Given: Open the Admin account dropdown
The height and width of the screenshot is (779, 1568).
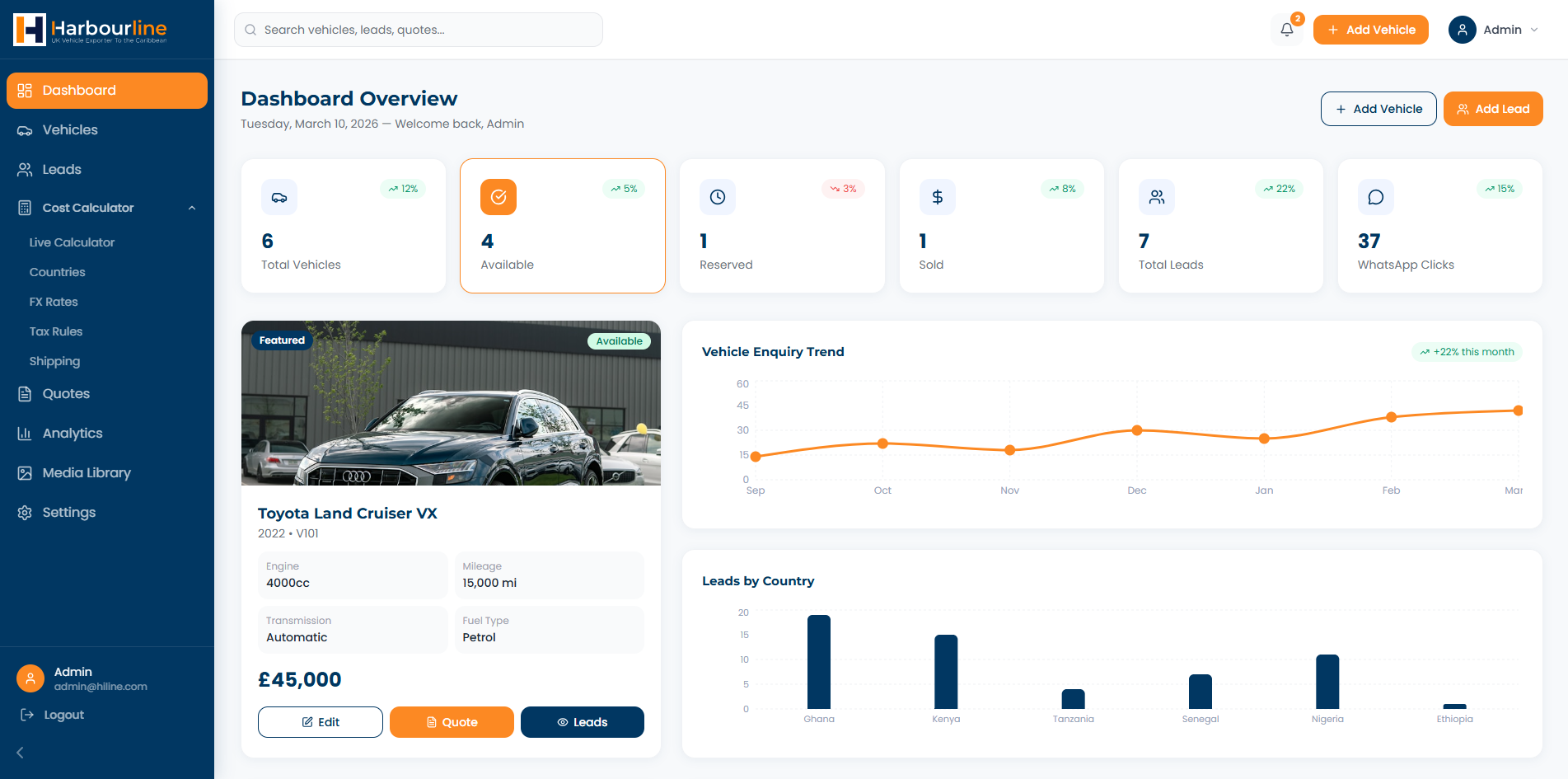Looking at the screenshot, I should point(1494,30).
